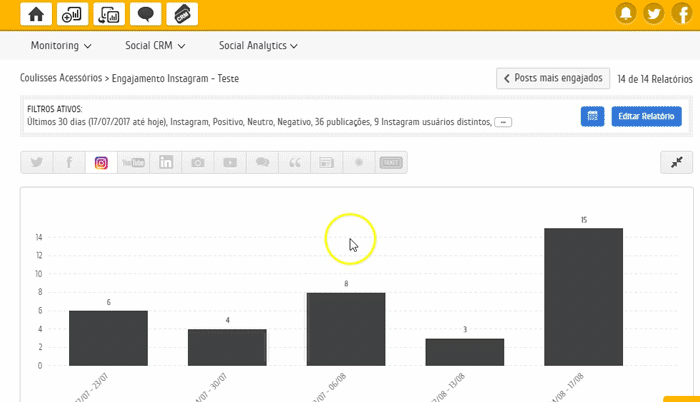Expand the active filters ellipsis button
The height and width of the screenshot is (402, 700).
504,122
